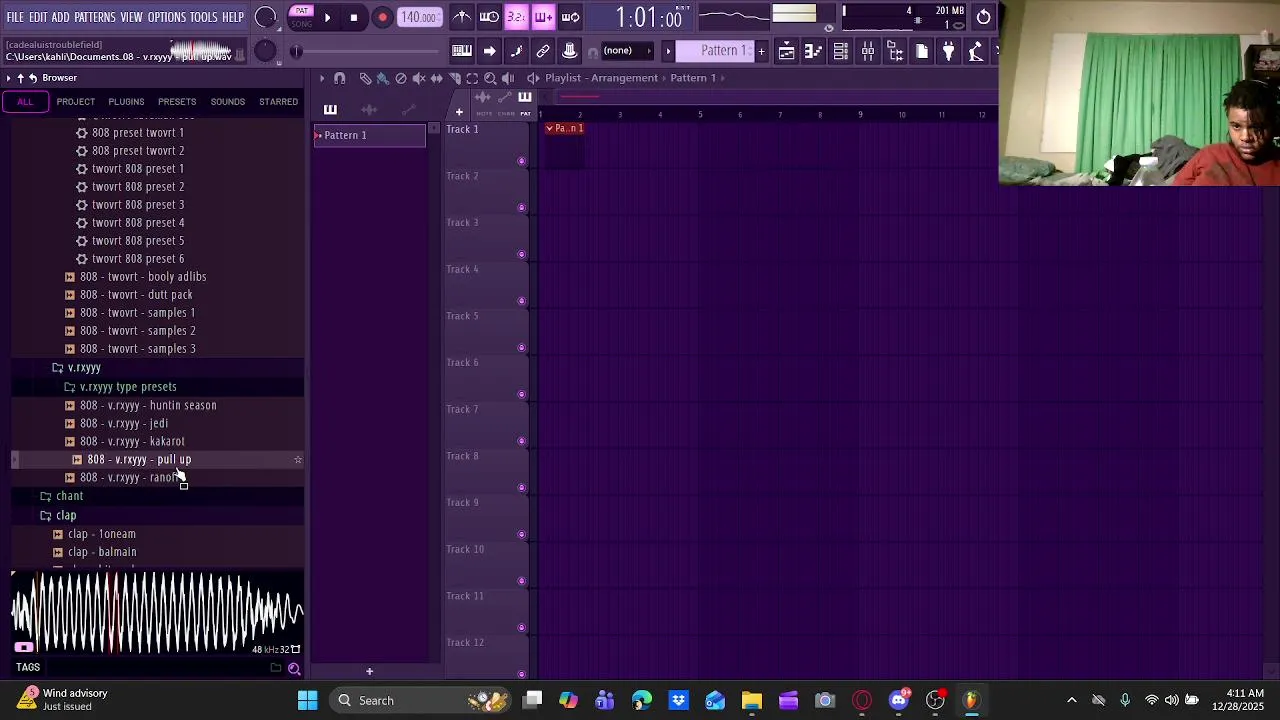Expand the chant folder
Viewport: 1280px width, 720px height.
[69, 496]
